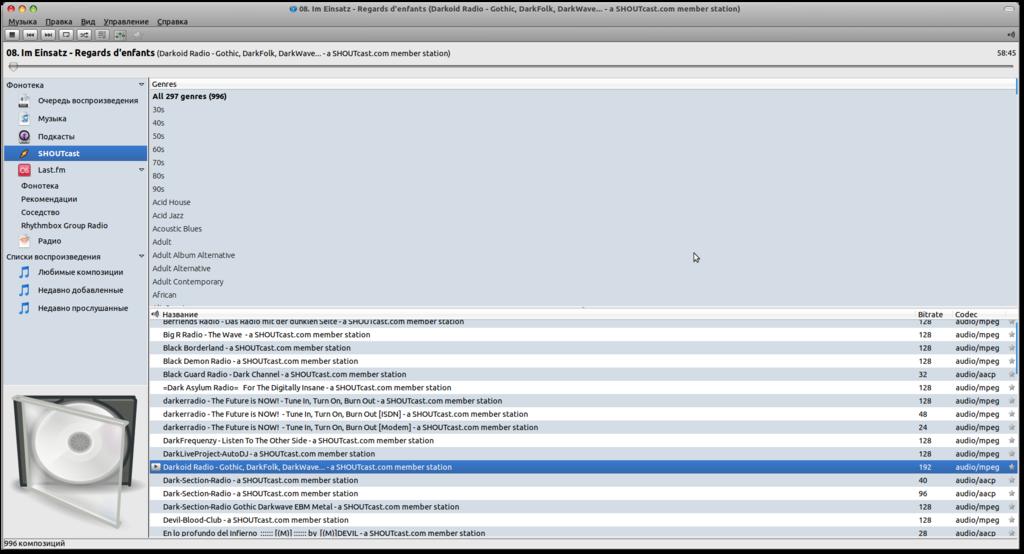Screen dimensions: 1024x554
Task: Select darkerradio [ISDN] station row
Action: [583, 414]
